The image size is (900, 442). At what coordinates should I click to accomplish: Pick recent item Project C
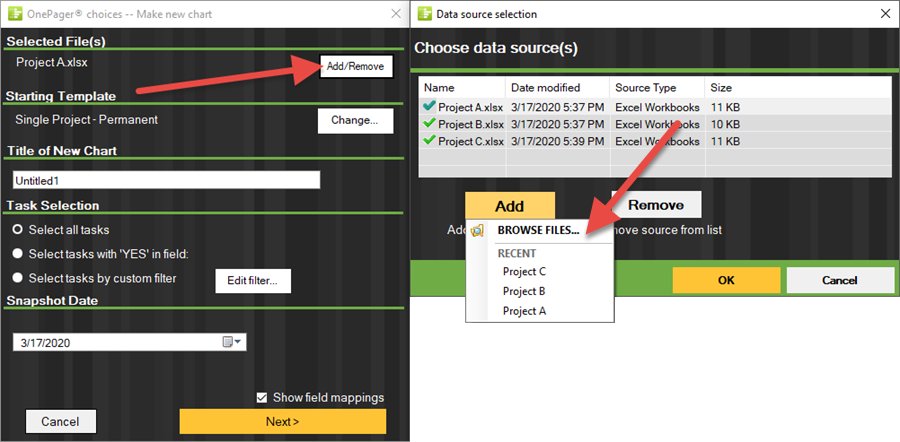[525, 272]
